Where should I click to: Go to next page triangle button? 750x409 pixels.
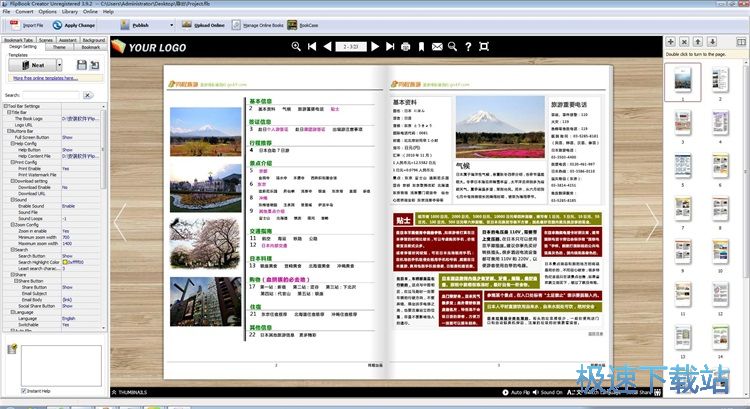pos(375,46)
